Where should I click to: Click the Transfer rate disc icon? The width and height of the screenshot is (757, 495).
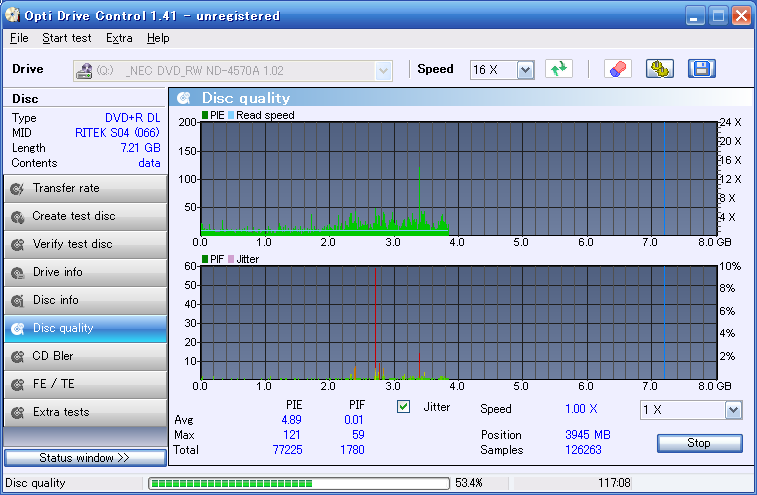(17, 189)
